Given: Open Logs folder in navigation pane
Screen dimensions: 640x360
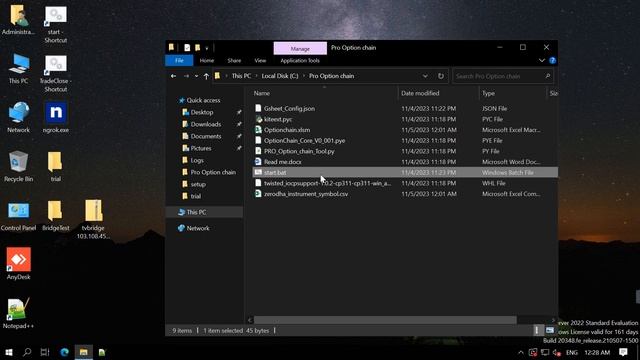Looking at the screenshot, I should (x=197, y=160).
